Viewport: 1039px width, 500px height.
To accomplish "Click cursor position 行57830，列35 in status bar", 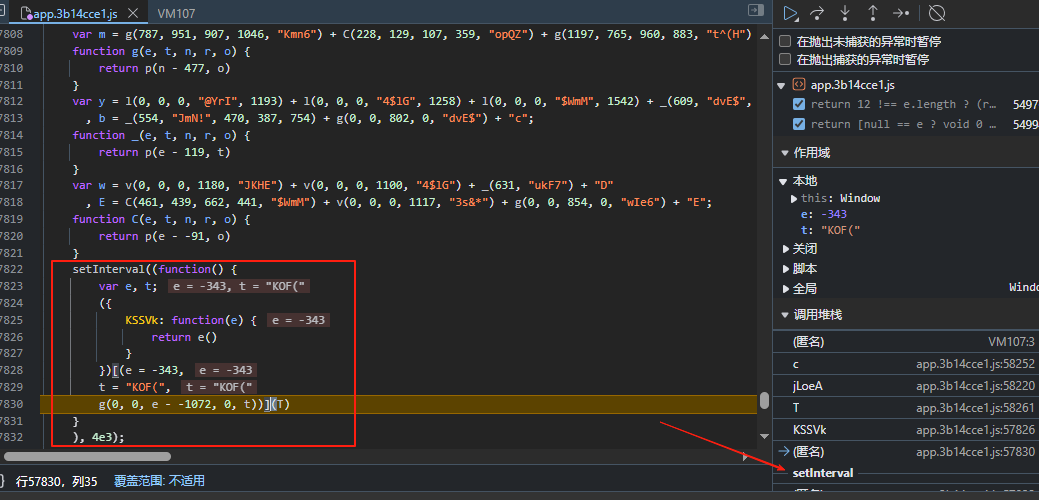I will [x=56, y=481].
